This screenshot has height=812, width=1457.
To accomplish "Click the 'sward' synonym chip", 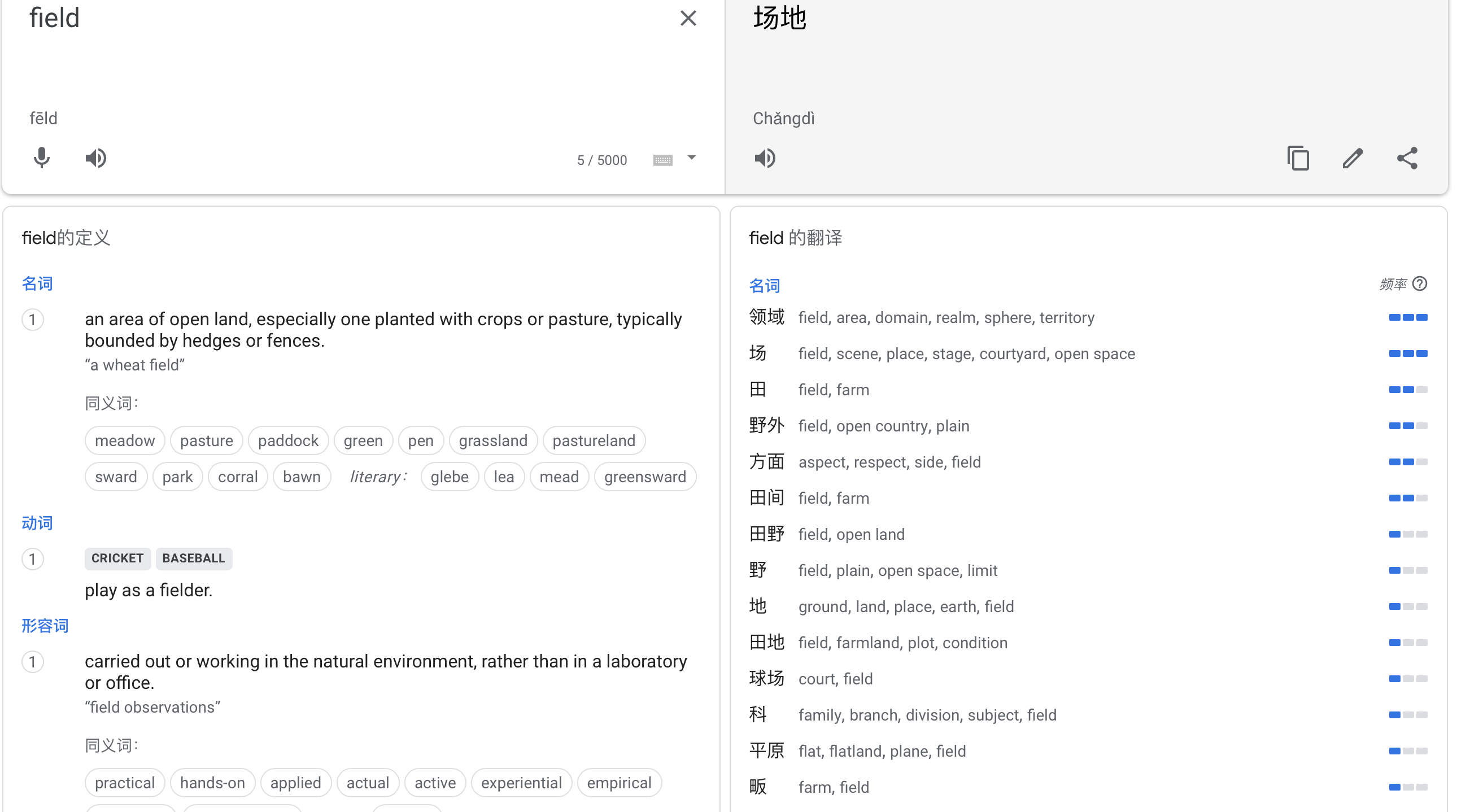I will pyautogui.click(x=116, y=477).
